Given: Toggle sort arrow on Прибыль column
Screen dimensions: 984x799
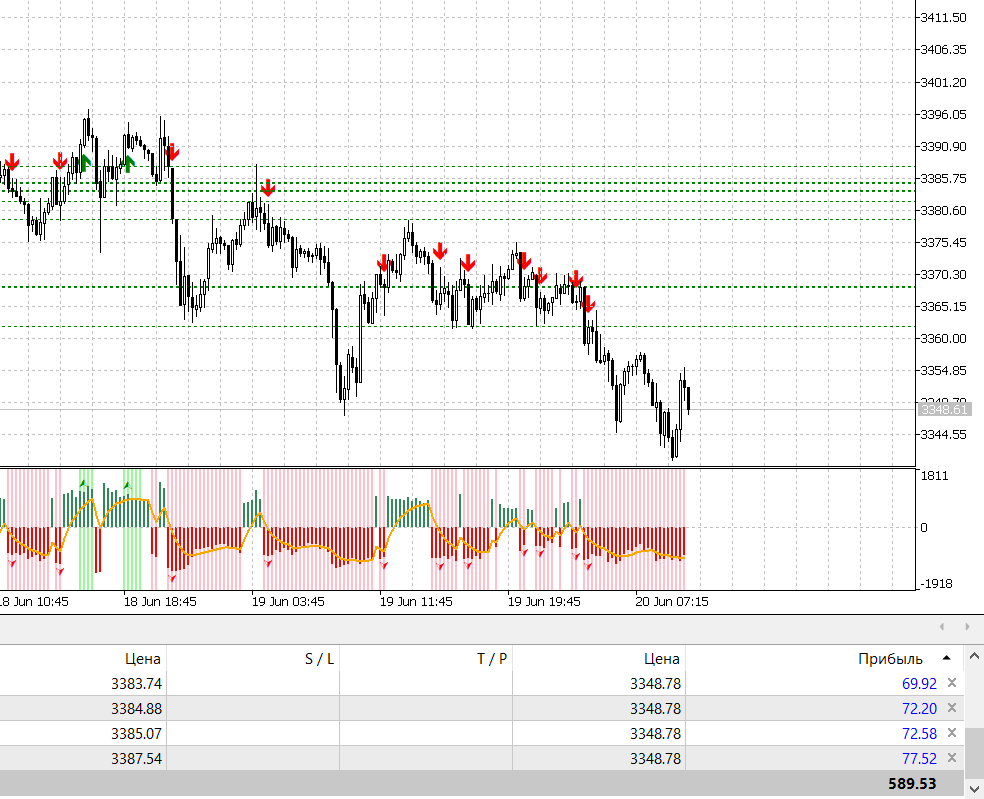Looking at the screenshot, I should click(x=946, y=659).
